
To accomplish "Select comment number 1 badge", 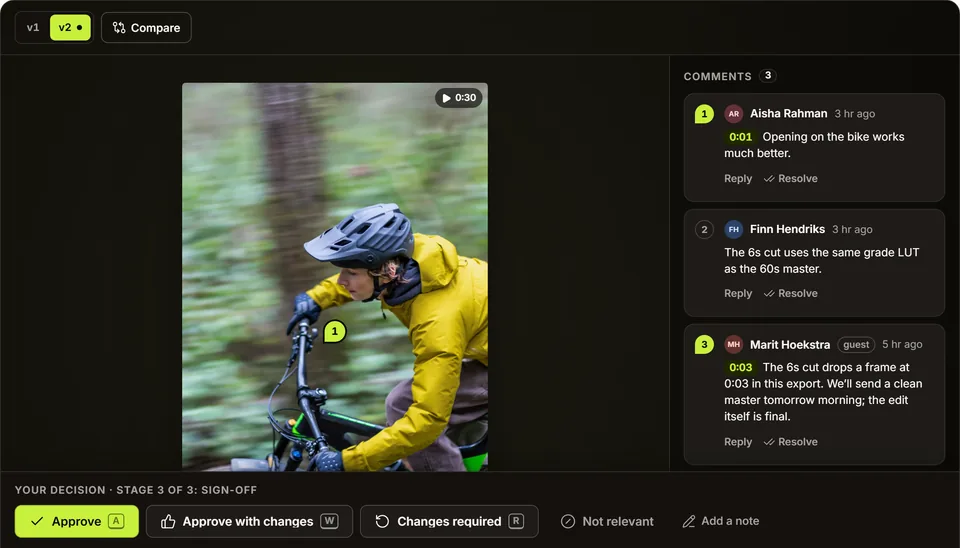I will 704,114.
